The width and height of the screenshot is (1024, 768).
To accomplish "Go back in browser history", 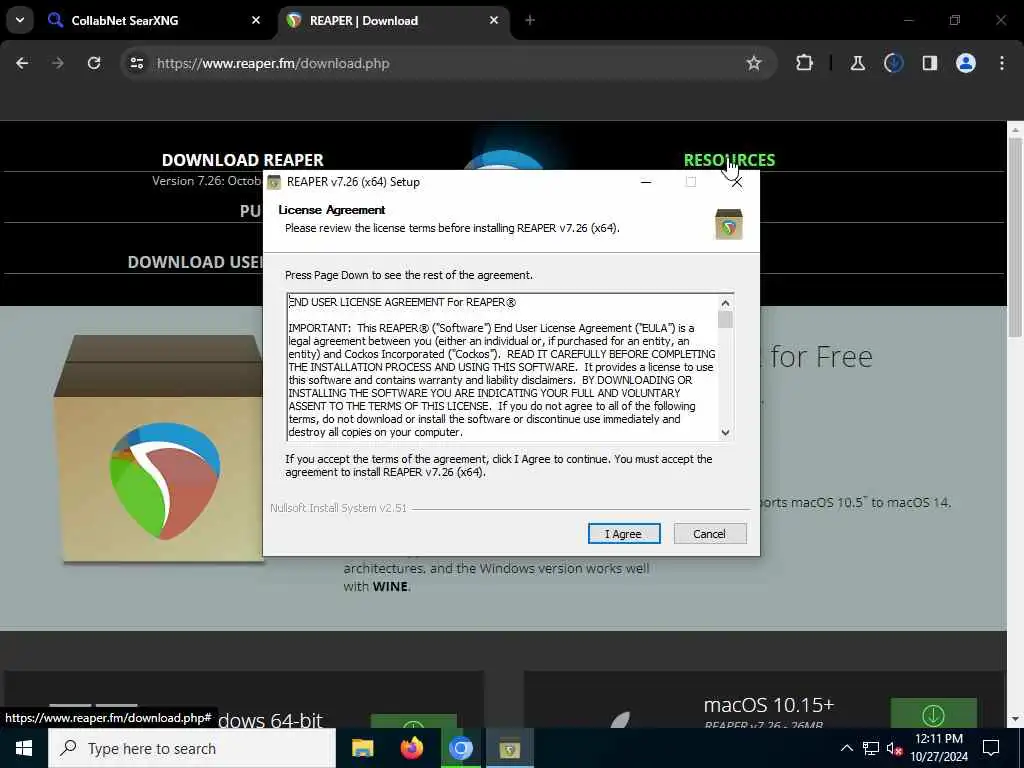I will pos(22,63).
